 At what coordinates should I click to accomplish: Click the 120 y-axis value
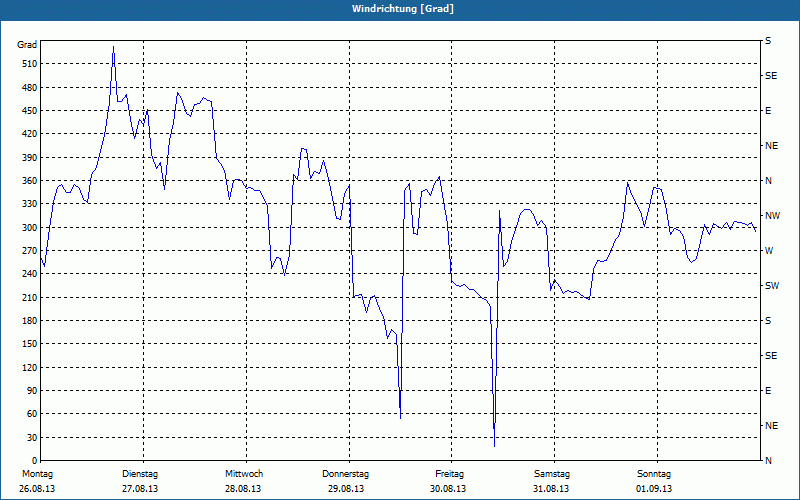30,367
